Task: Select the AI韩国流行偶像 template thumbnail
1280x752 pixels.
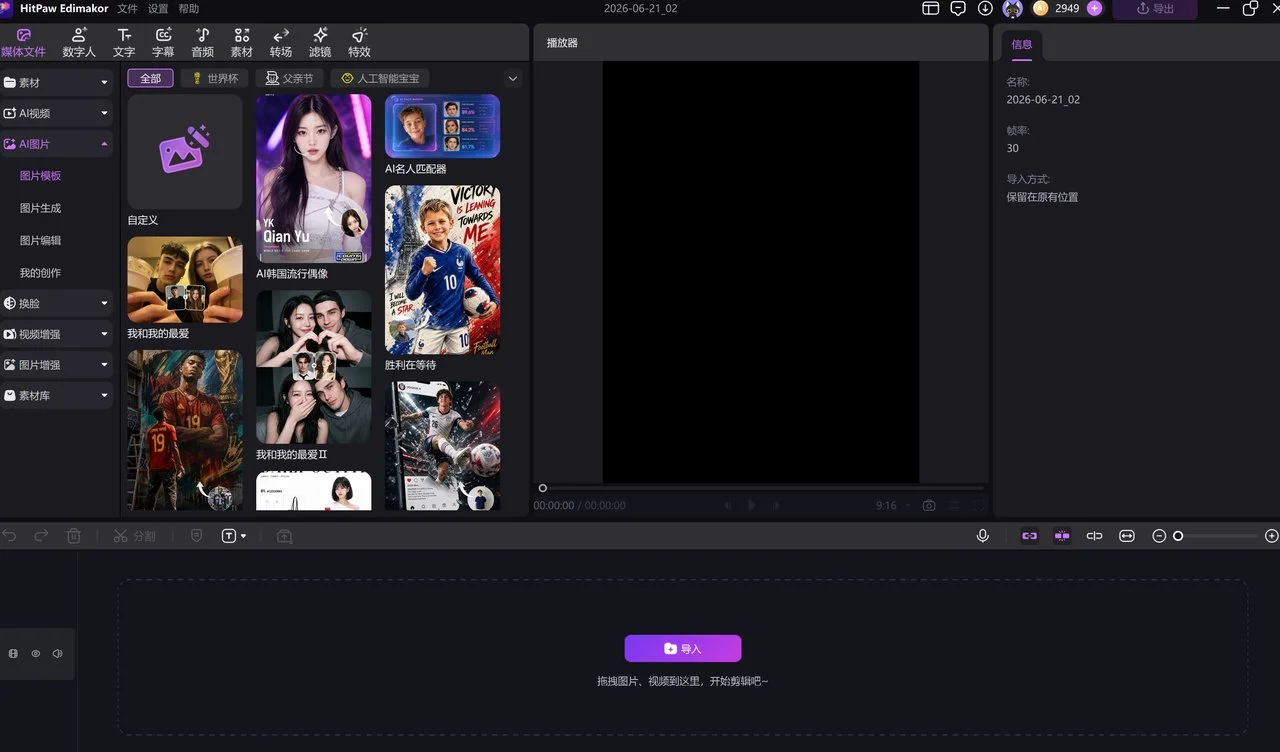Action: click(x=314, y=179)
